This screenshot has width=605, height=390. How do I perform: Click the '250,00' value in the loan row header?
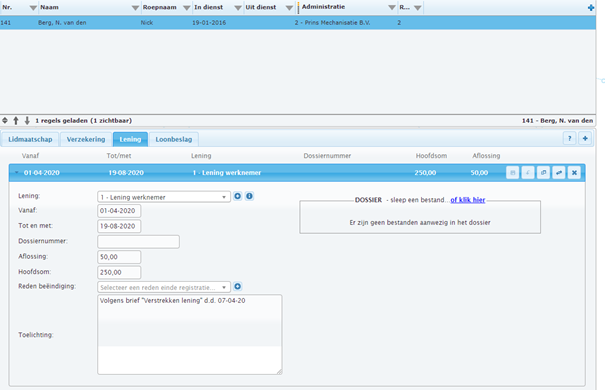click(x=425, y=173)
